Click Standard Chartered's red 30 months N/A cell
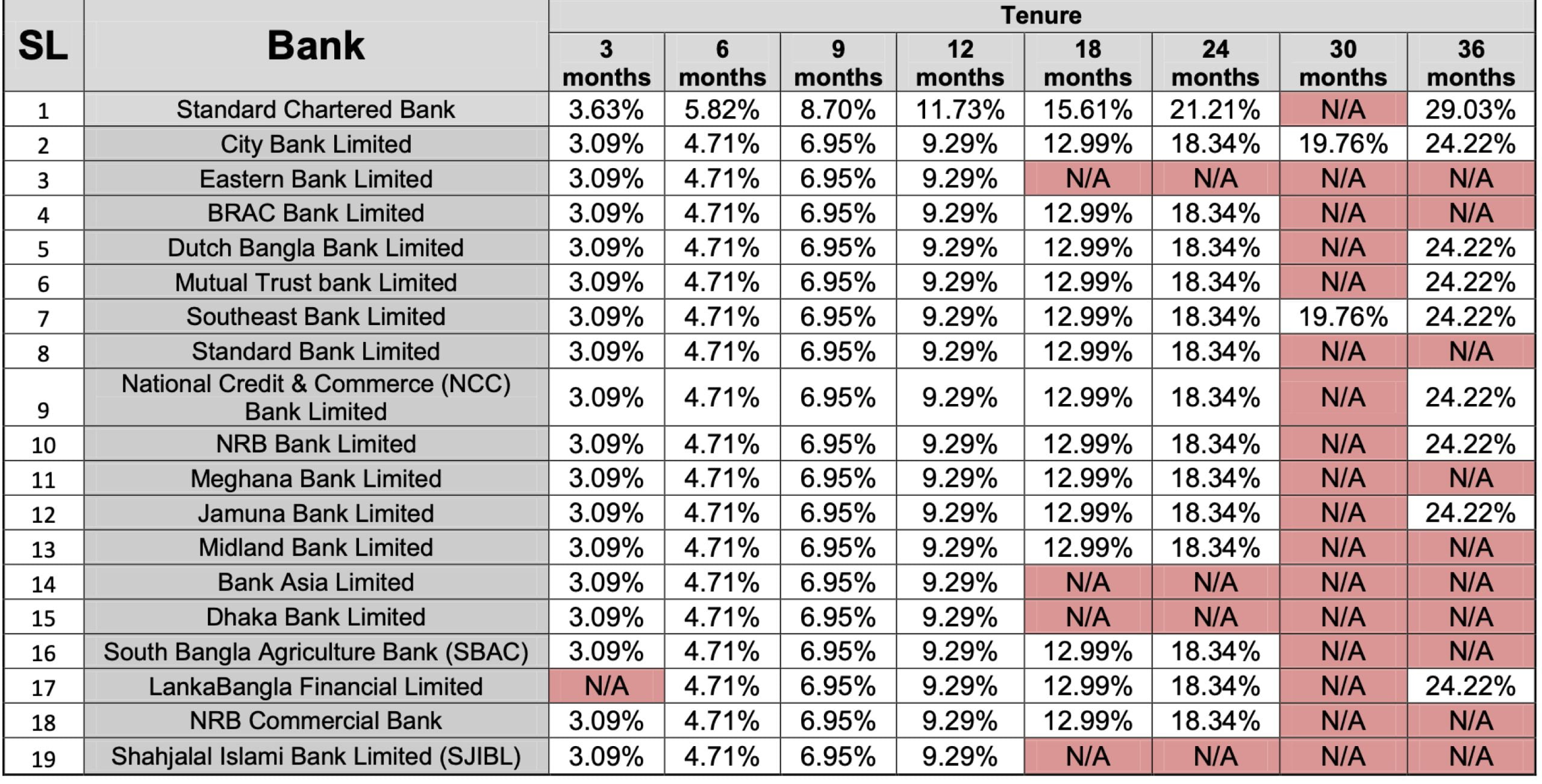1542x784 pixels. 1343,110
